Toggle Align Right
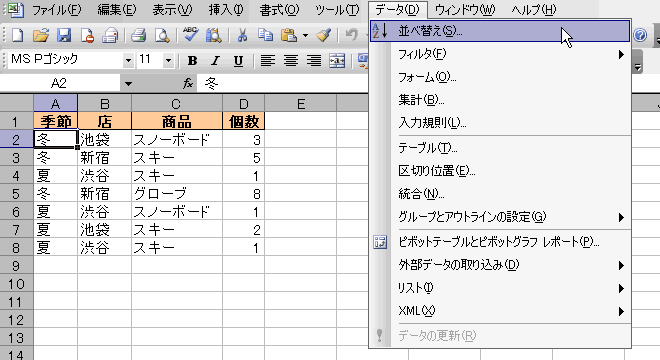The width and height of the screenshot is (660, 360). [x=314, y=61]
